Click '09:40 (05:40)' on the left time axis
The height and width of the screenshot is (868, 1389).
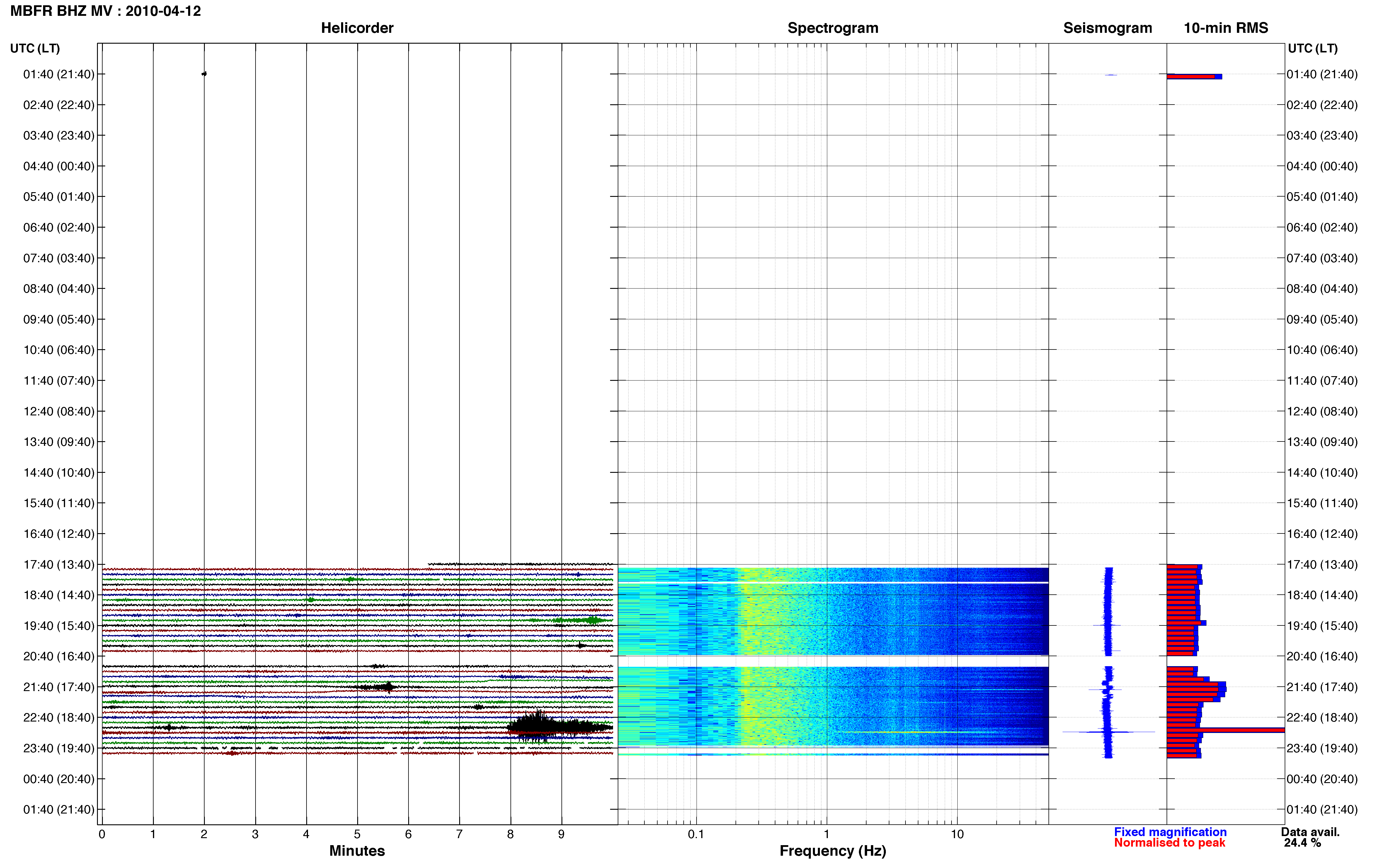[x=59, y=319]
